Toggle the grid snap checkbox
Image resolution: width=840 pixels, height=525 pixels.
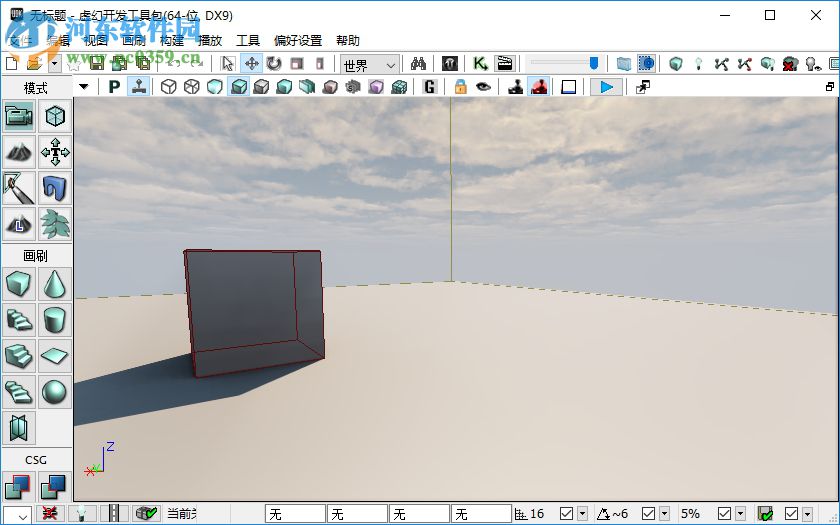pyautogui.click(x=567, y=514)
